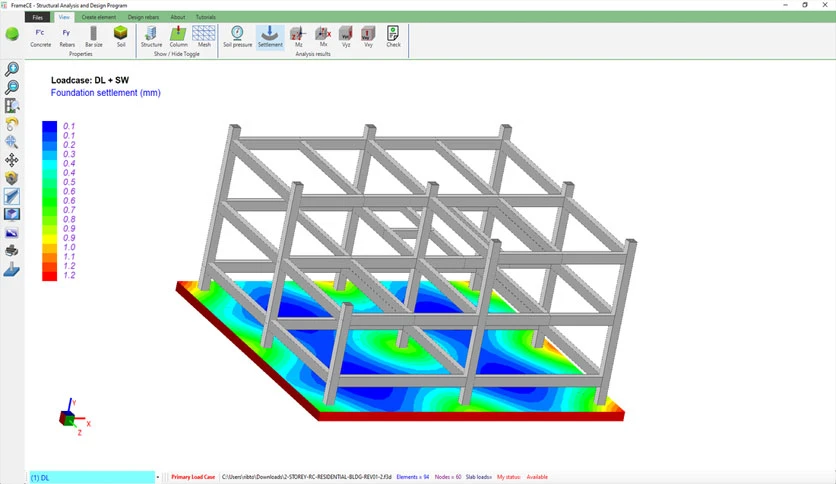Click the green sphere run button
The image size is (836, 484).
coord(12,35)
